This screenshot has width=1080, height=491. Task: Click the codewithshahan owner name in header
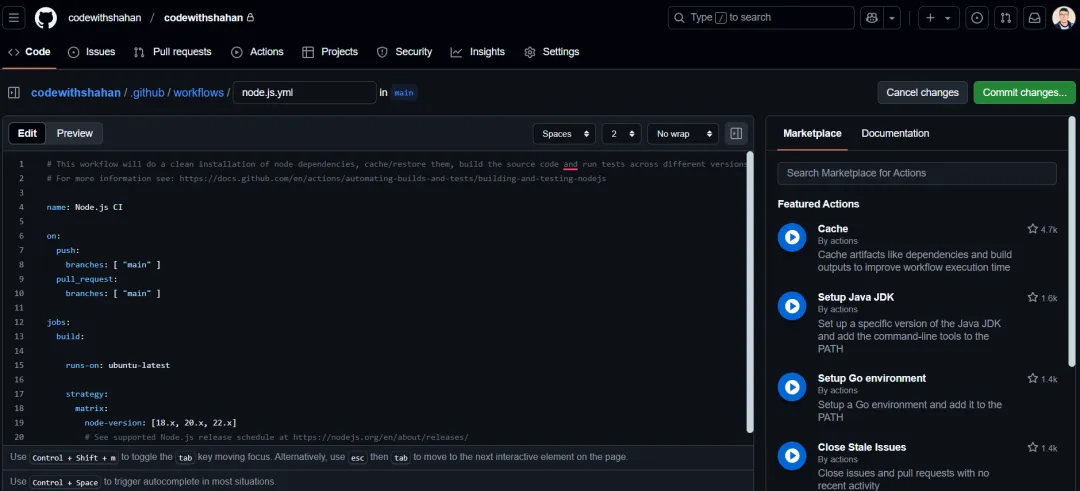click(105, 18)
